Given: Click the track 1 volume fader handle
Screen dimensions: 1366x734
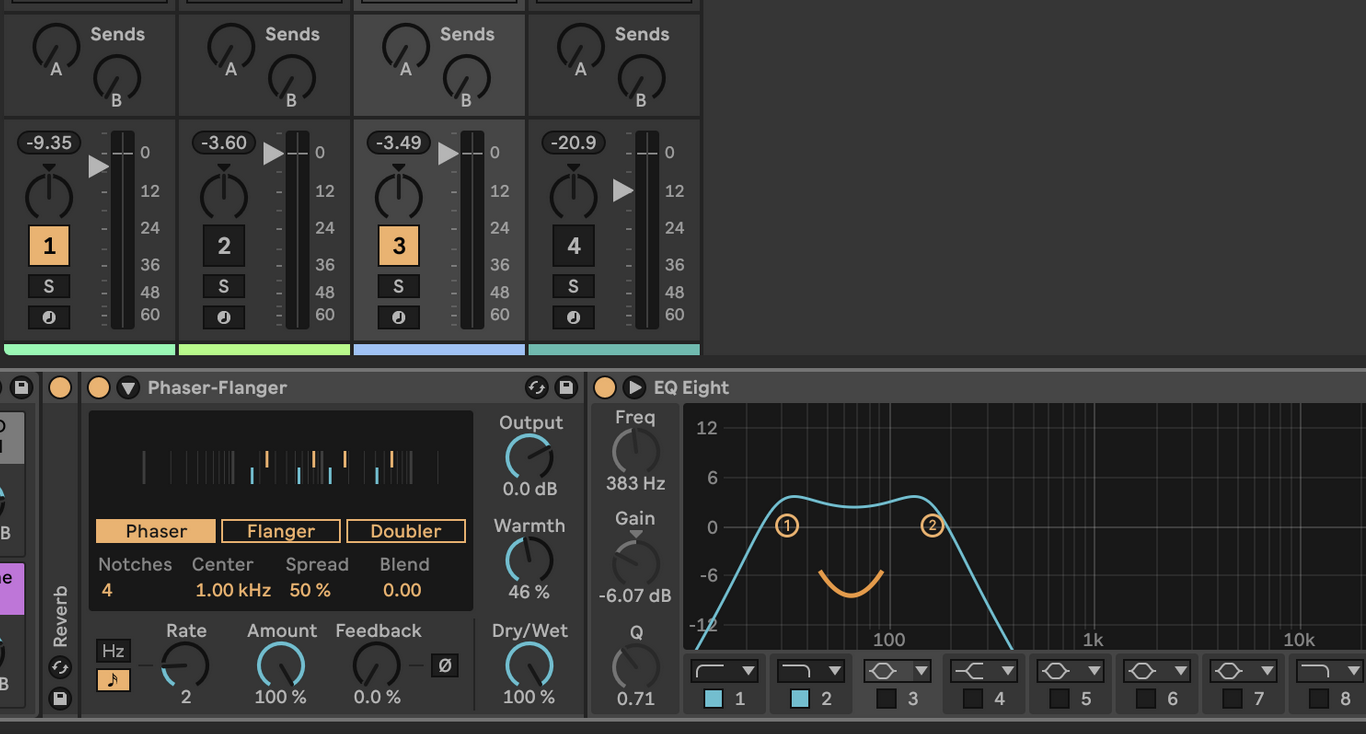Looking at the screenshot, I should tap(98, 166).
